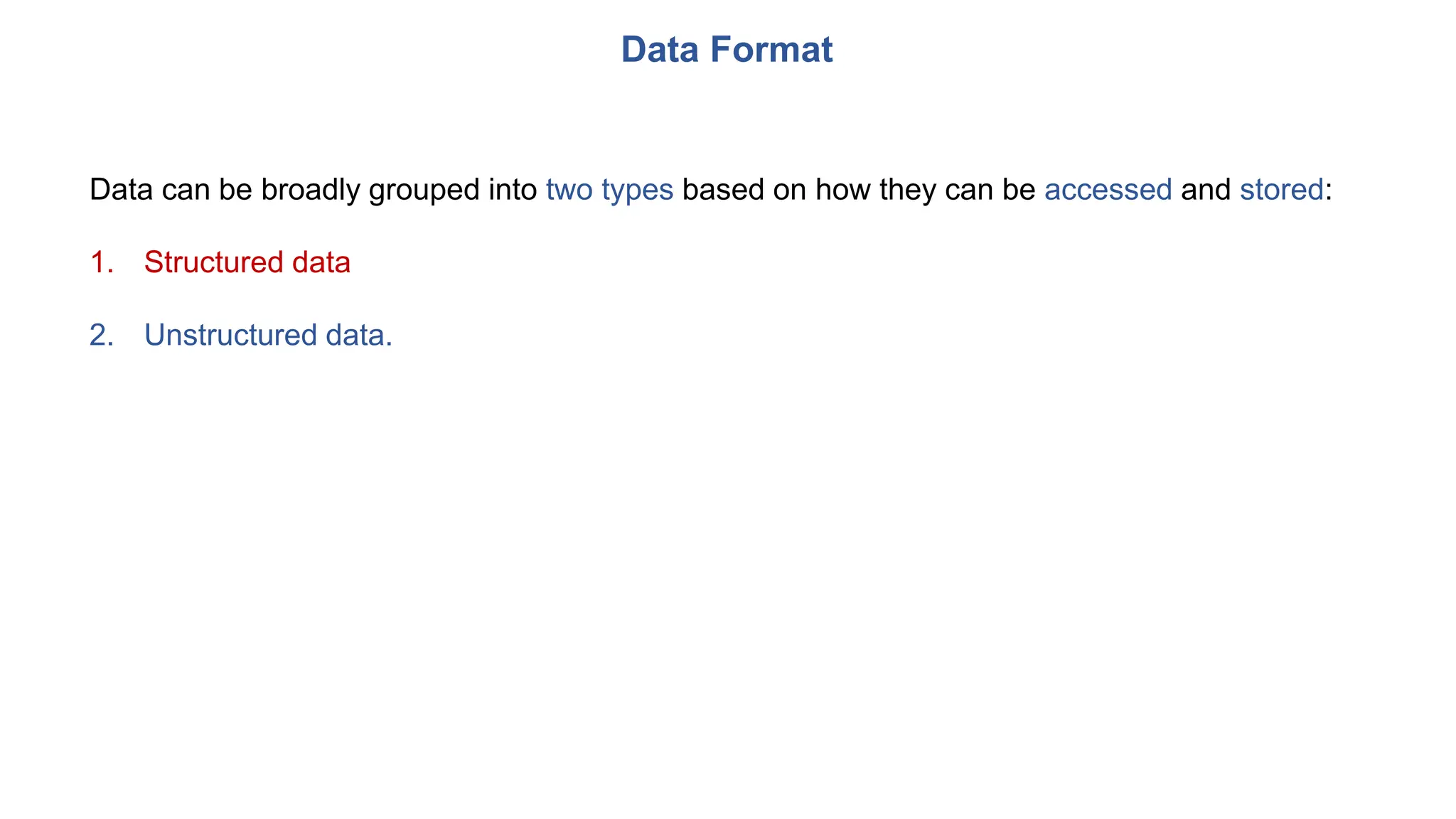Click the word "types" in blue text
Screen dimensions: 1456x819
(x=637, y=191)
